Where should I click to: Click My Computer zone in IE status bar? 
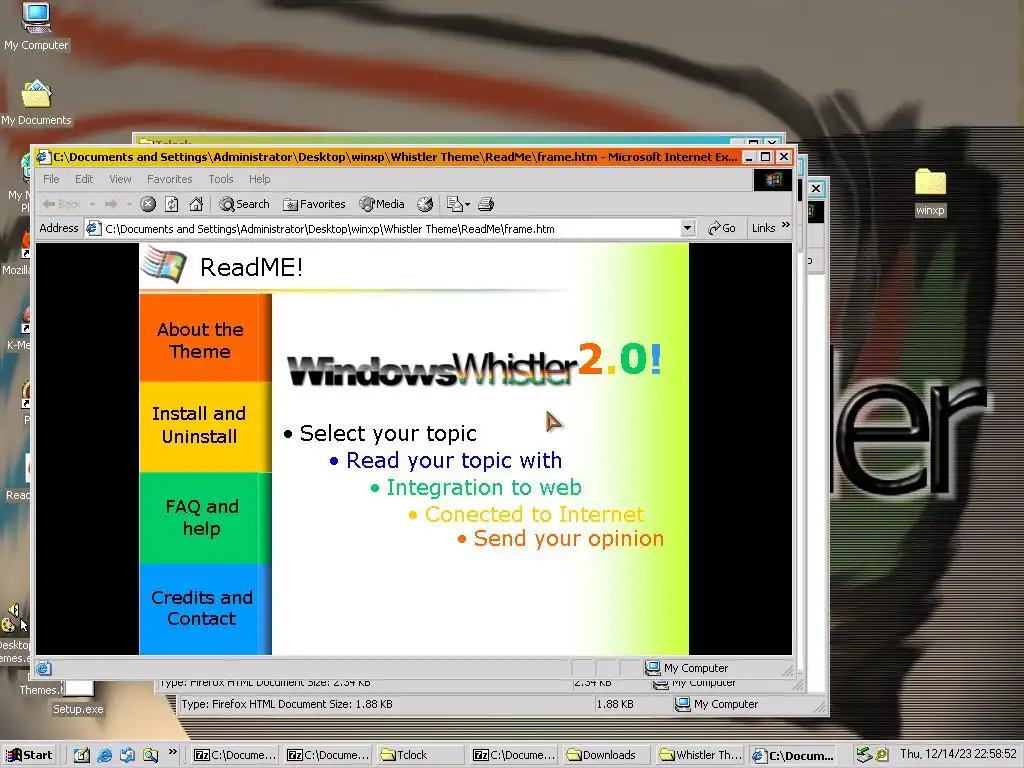pos(687,668)
